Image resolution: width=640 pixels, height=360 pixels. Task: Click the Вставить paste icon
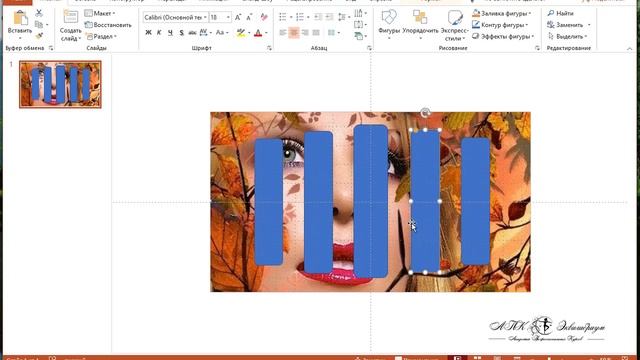click(20, 19)
